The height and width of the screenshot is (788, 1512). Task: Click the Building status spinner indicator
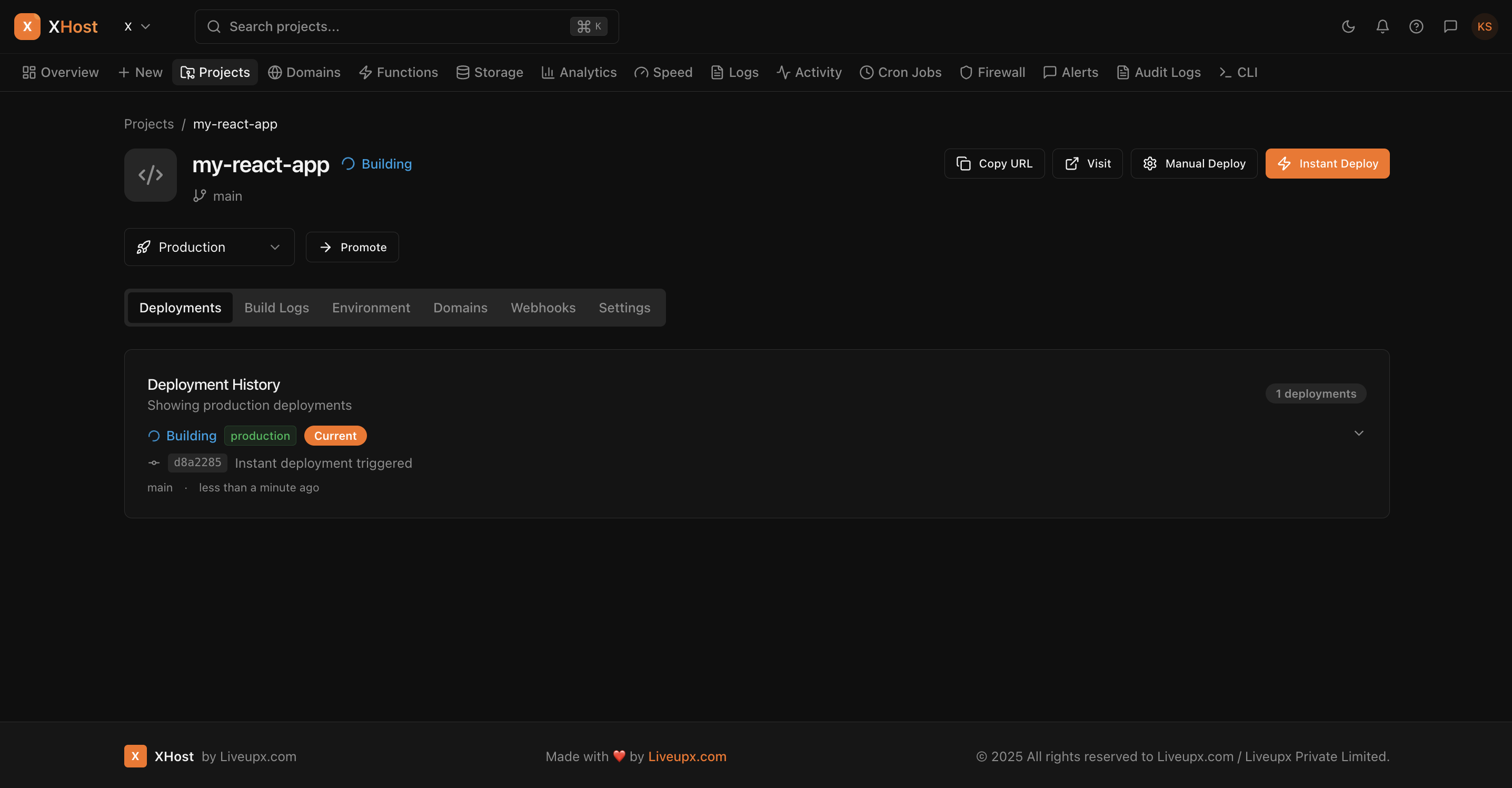coord(153,435)
